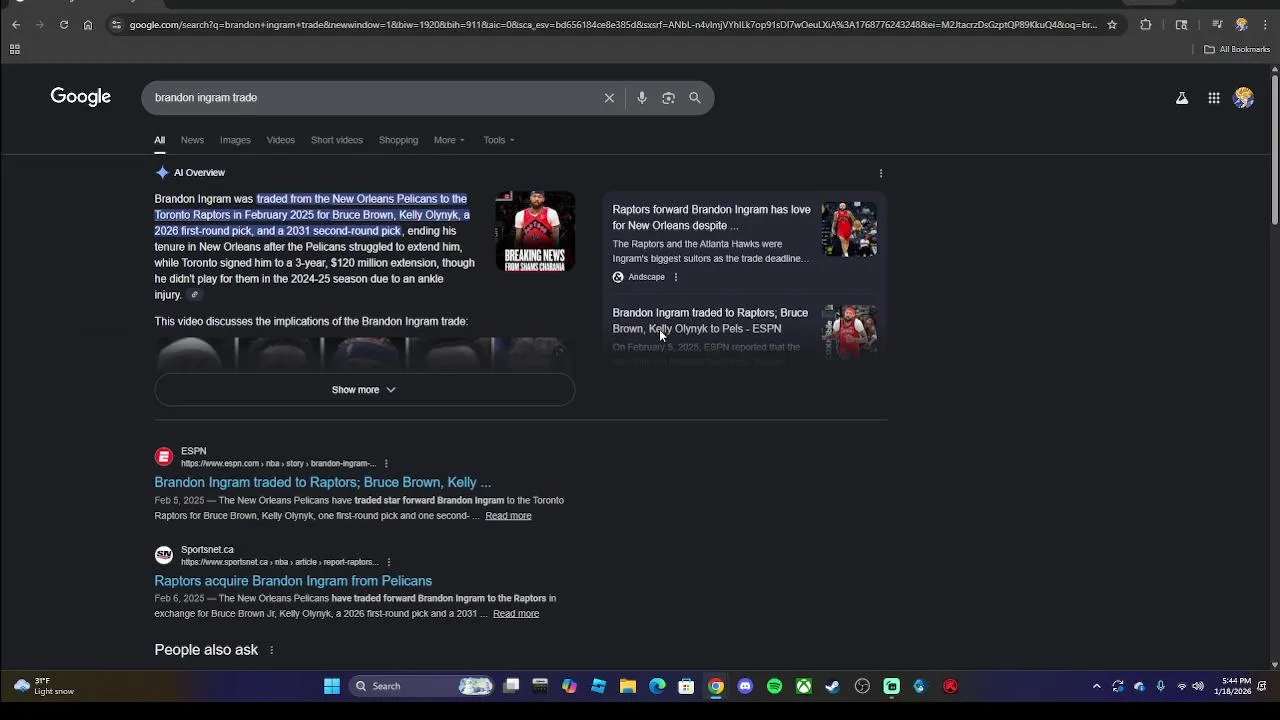Switch to the Short videos tab
This screenshot has width=1280, height=720.
point(337,140)
